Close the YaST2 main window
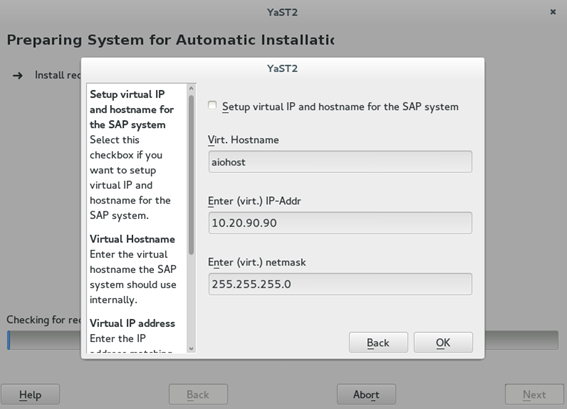 click(553, 12)
